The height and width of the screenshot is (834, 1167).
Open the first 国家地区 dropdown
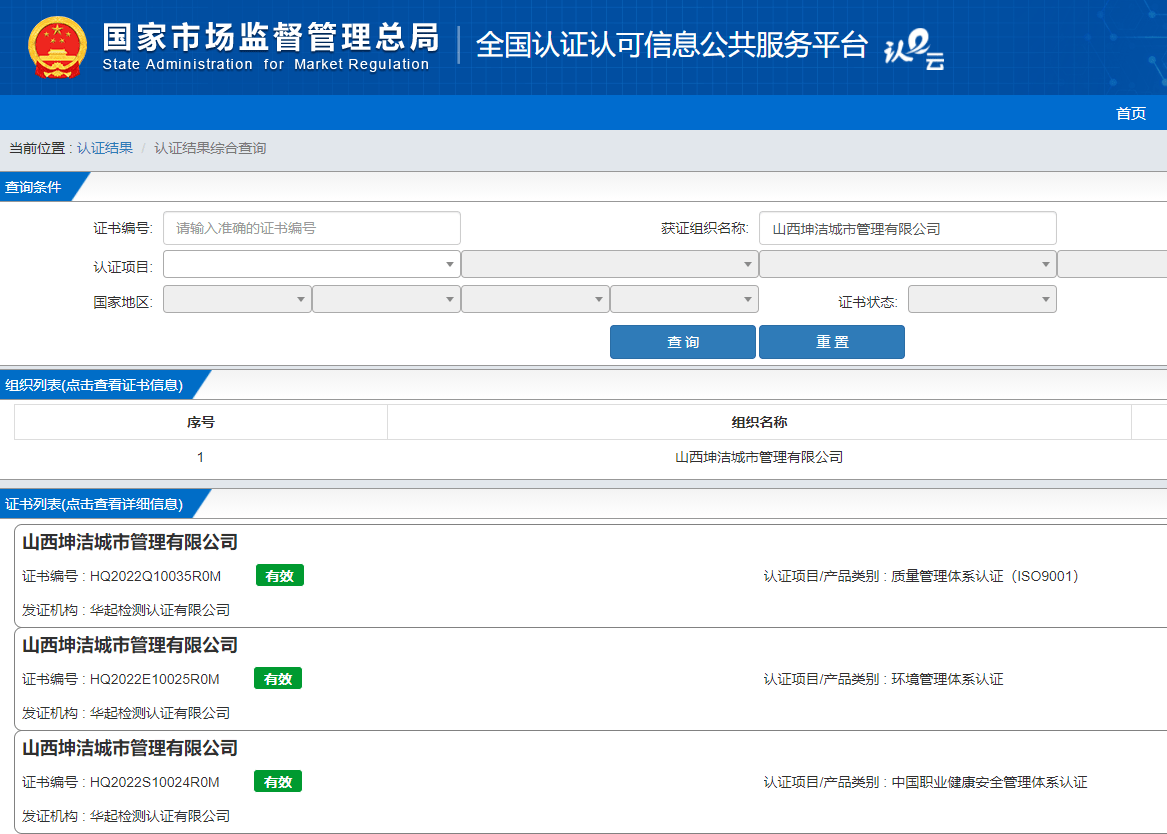pyautogui.click(x=237, y=299)
